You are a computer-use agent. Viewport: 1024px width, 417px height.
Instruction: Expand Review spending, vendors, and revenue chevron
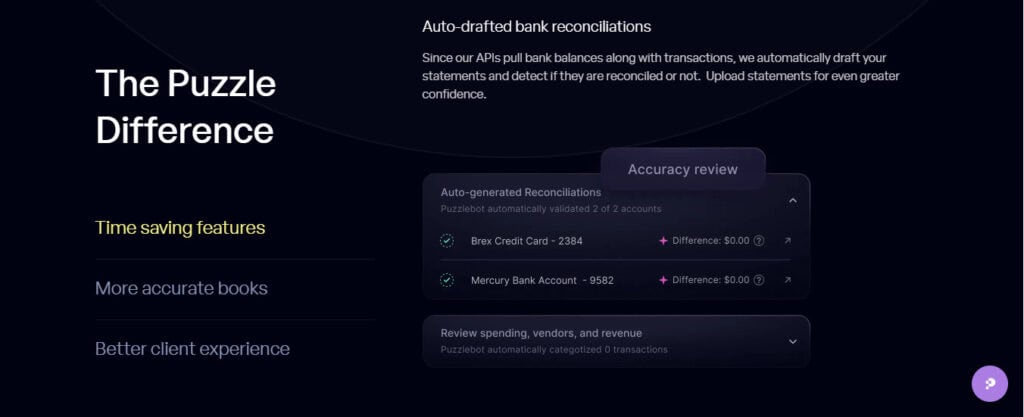click(793, 341)
